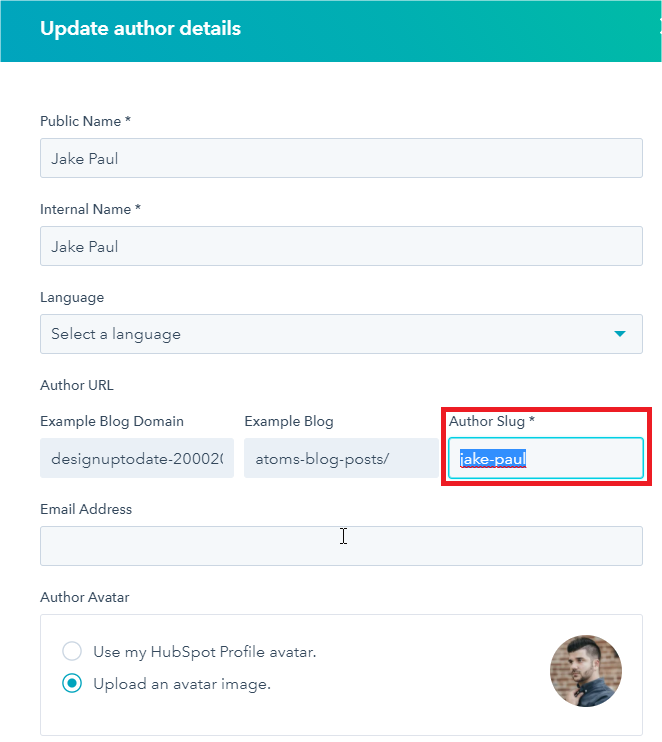Focus the Author Slug field containing jake-paul
Screen dimensions: 662x742
click(x=545, y=459)
